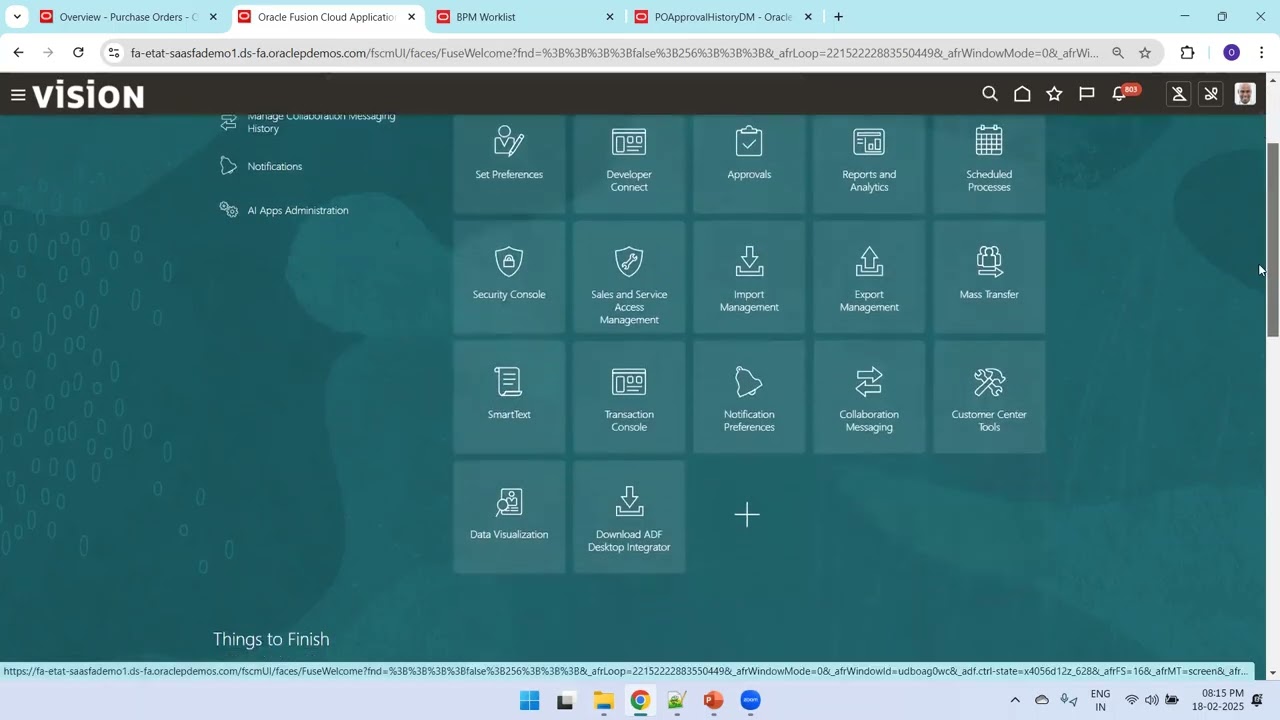Open the browser Extensions puzzle icon

tap(1188, 53)
